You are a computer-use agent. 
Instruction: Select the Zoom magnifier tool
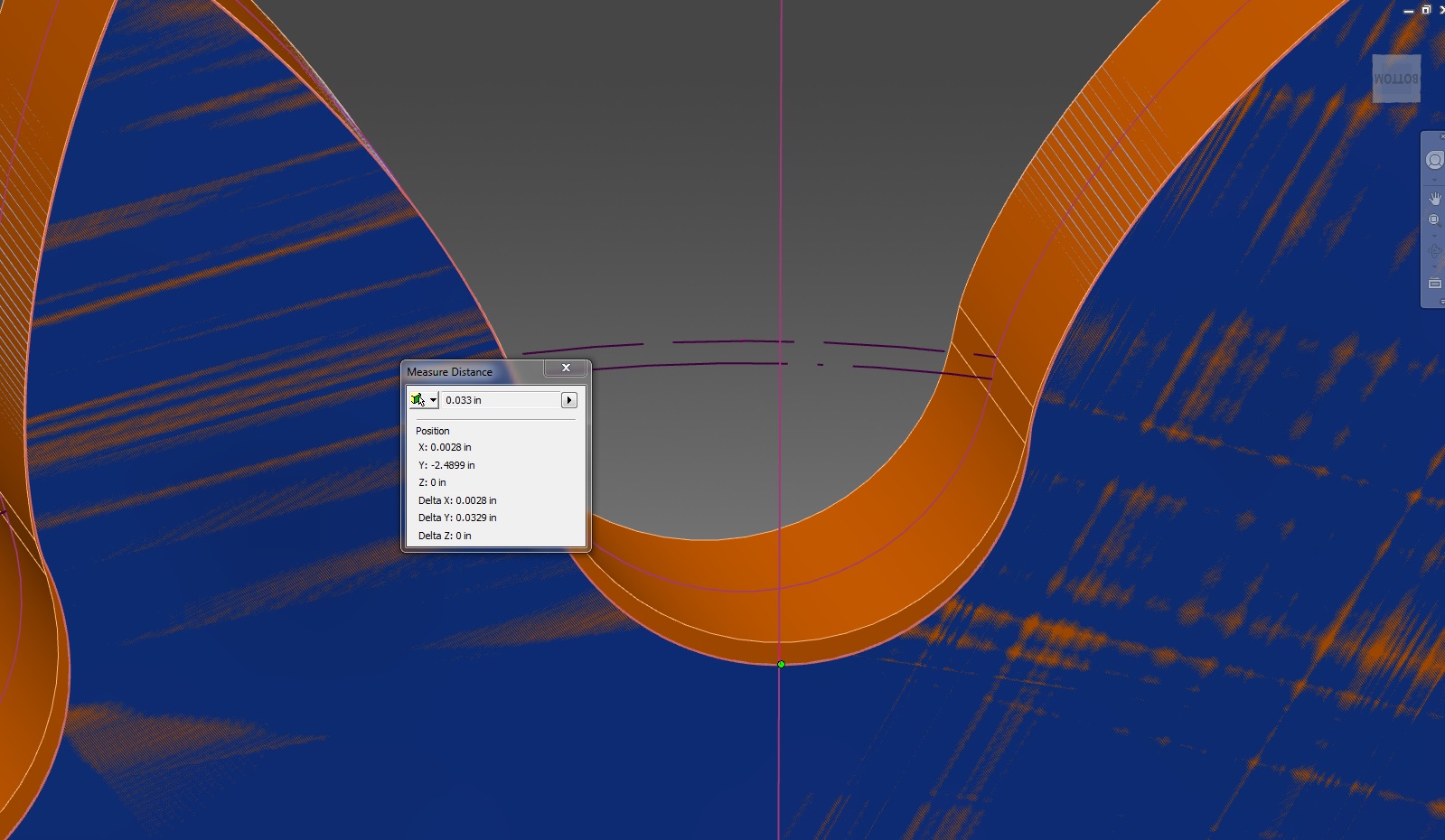[1434, 220]
